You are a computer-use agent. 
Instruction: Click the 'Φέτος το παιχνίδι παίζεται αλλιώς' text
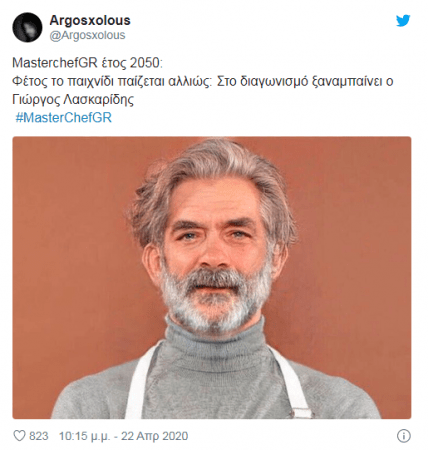pyautogui.click(x=112, y=81)
